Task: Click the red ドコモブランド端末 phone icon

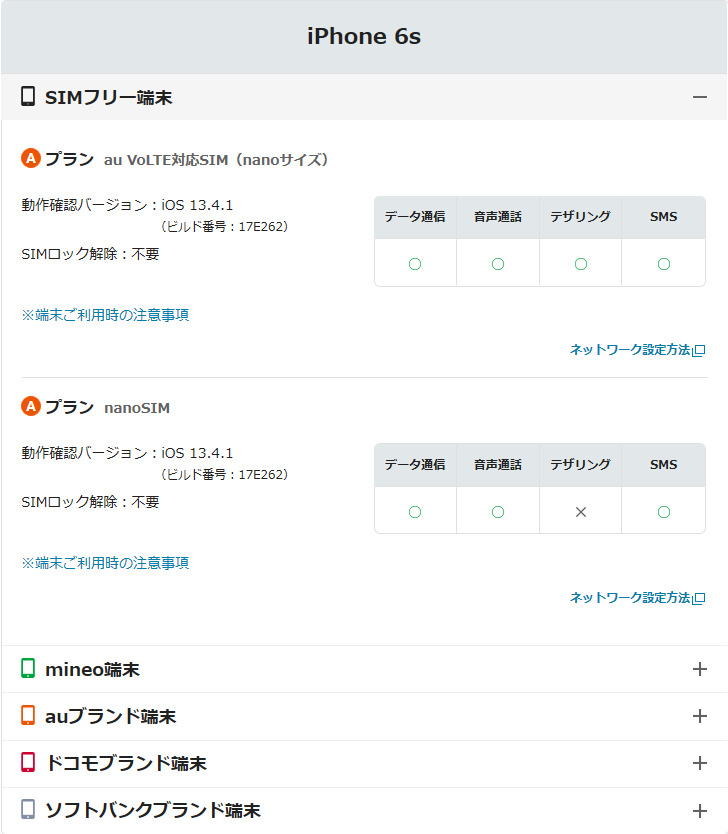Action: [x=28, y=763]
